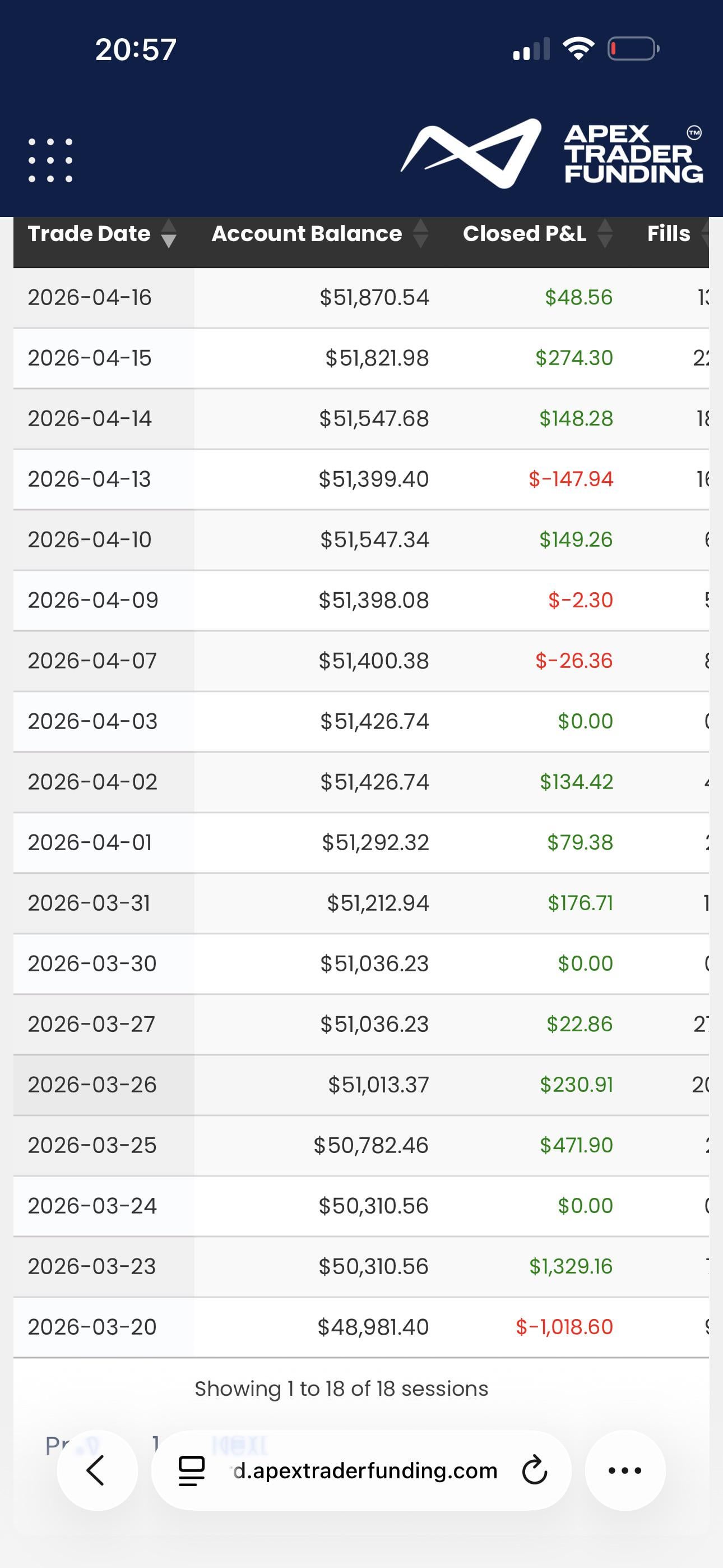Tap the $1,329.16 closed P&L value

tap(570, 1266)
